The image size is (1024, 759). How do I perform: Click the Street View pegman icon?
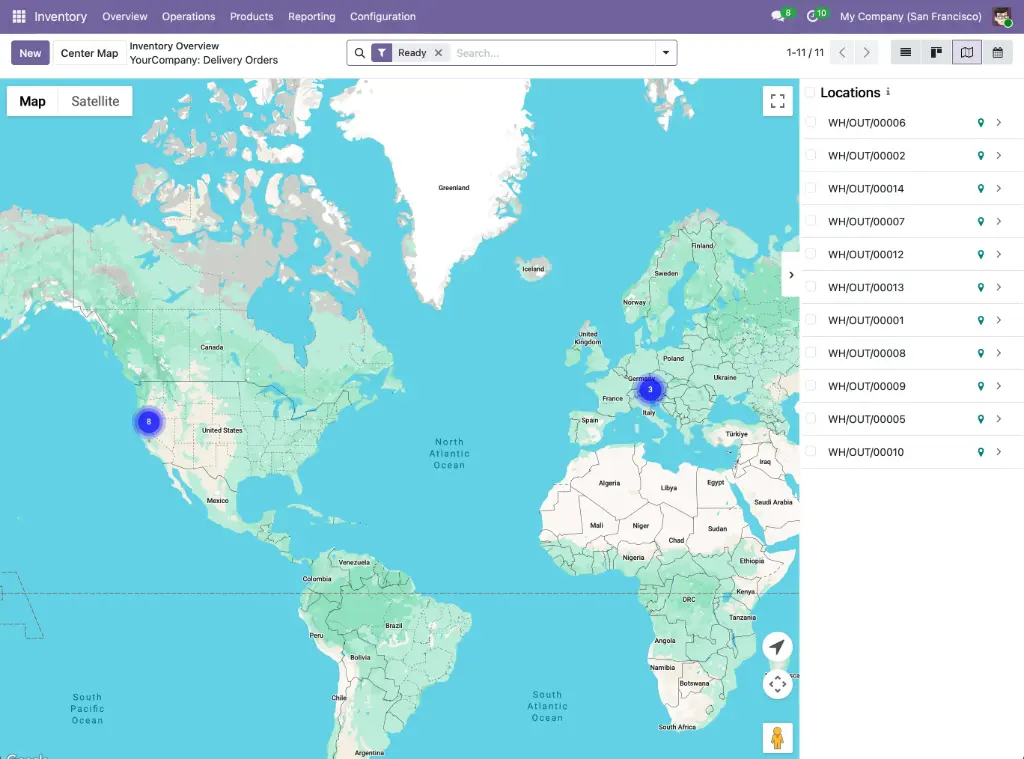tap(777, 738)
